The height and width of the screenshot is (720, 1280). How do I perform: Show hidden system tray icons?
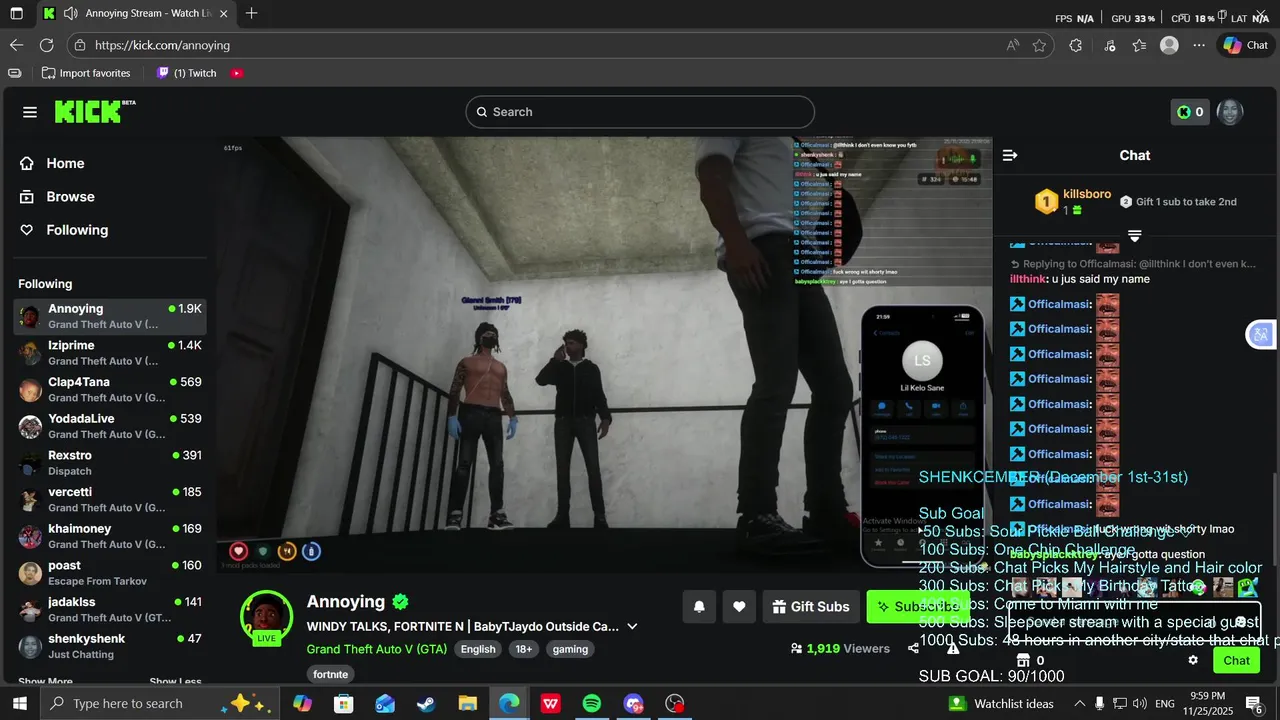tap(1079, 703)
